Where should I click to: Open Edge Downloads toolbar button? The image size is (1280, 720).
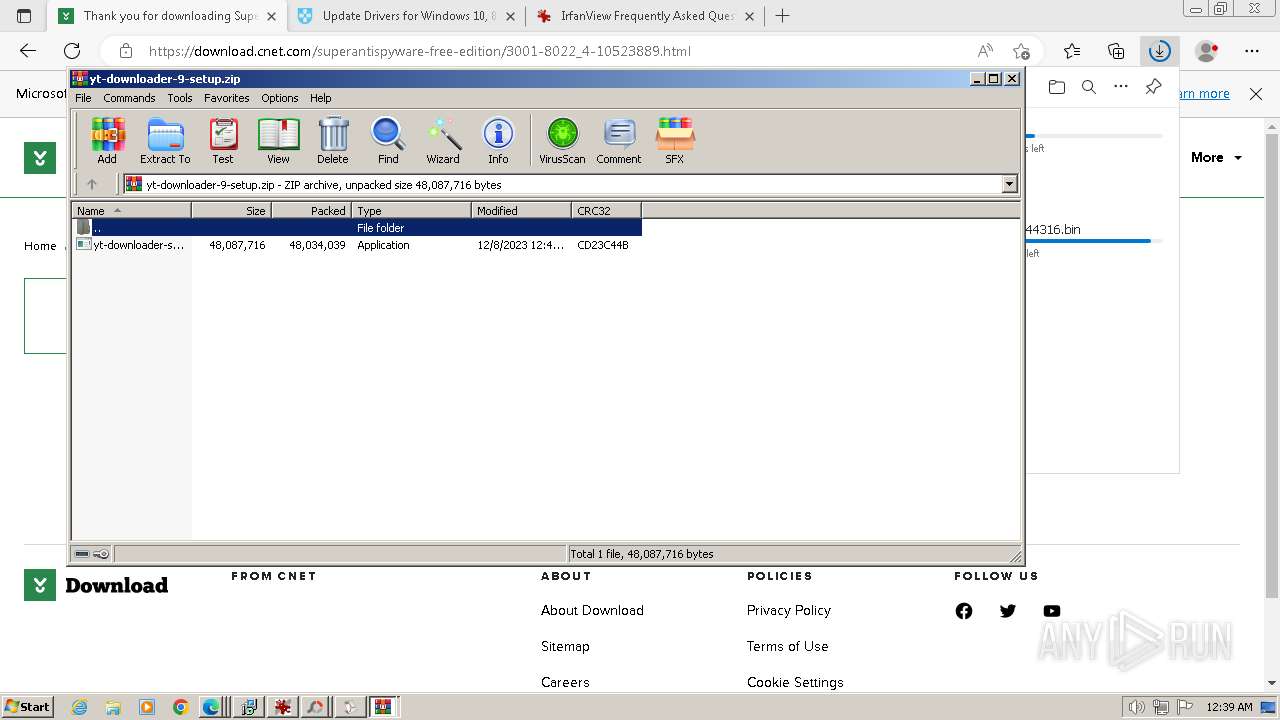point(1159,51)
